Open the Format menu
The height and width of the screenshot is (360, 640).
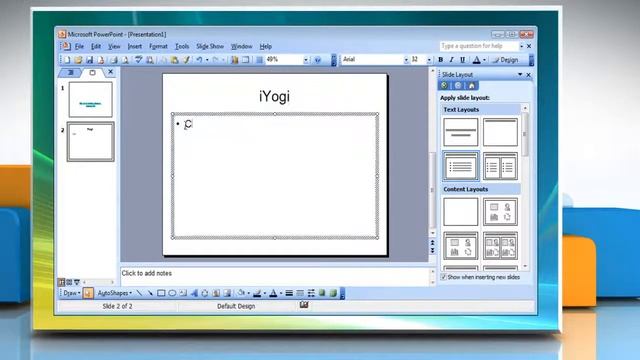pyautogui.click(x=158, y=47)
